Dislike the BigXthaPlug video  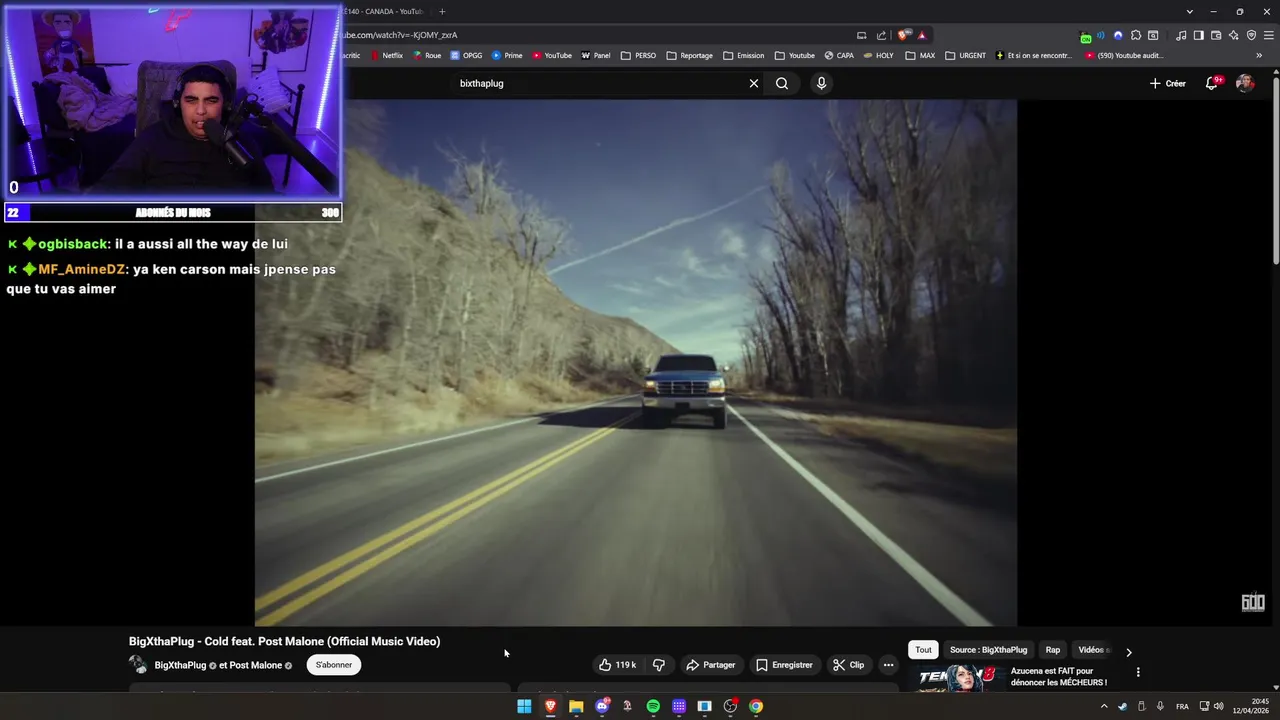tap(659, 665)
